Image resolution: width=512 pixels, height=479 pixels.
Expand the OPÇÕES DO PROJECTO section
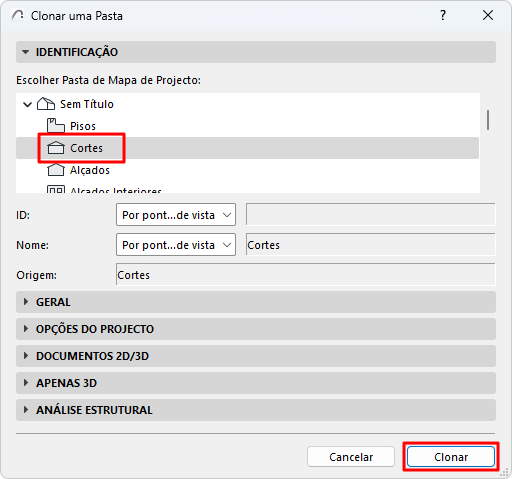[256, 329]
